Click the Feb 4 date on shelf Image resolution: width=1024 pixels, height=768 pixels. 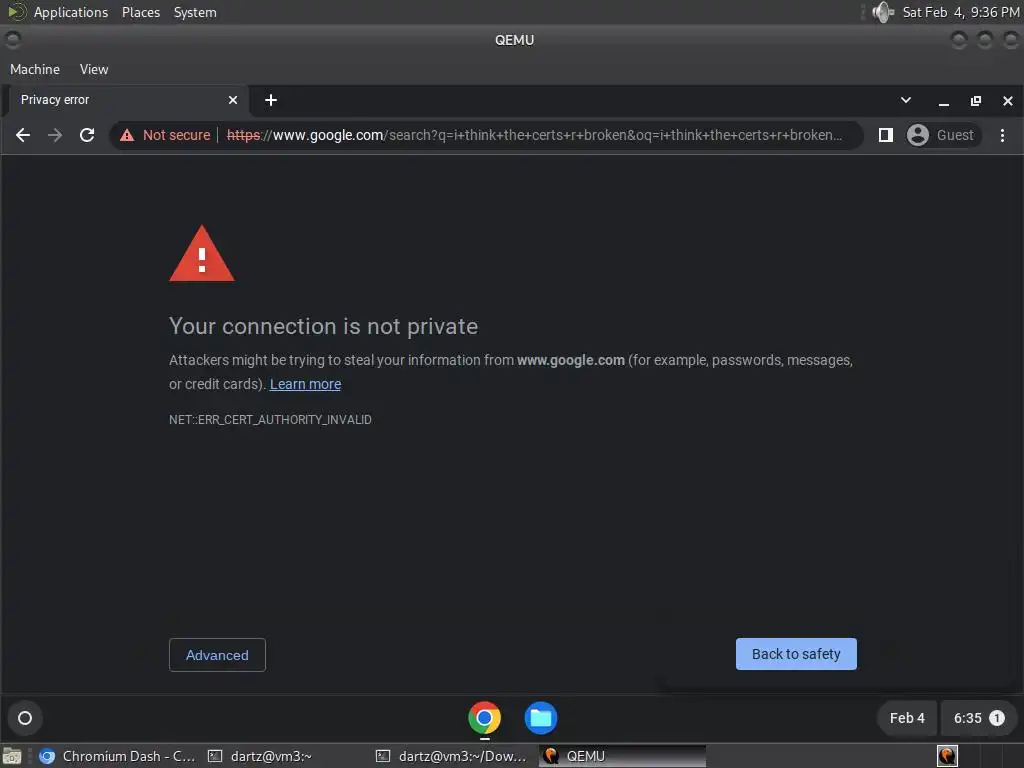(x=907, y=718)
